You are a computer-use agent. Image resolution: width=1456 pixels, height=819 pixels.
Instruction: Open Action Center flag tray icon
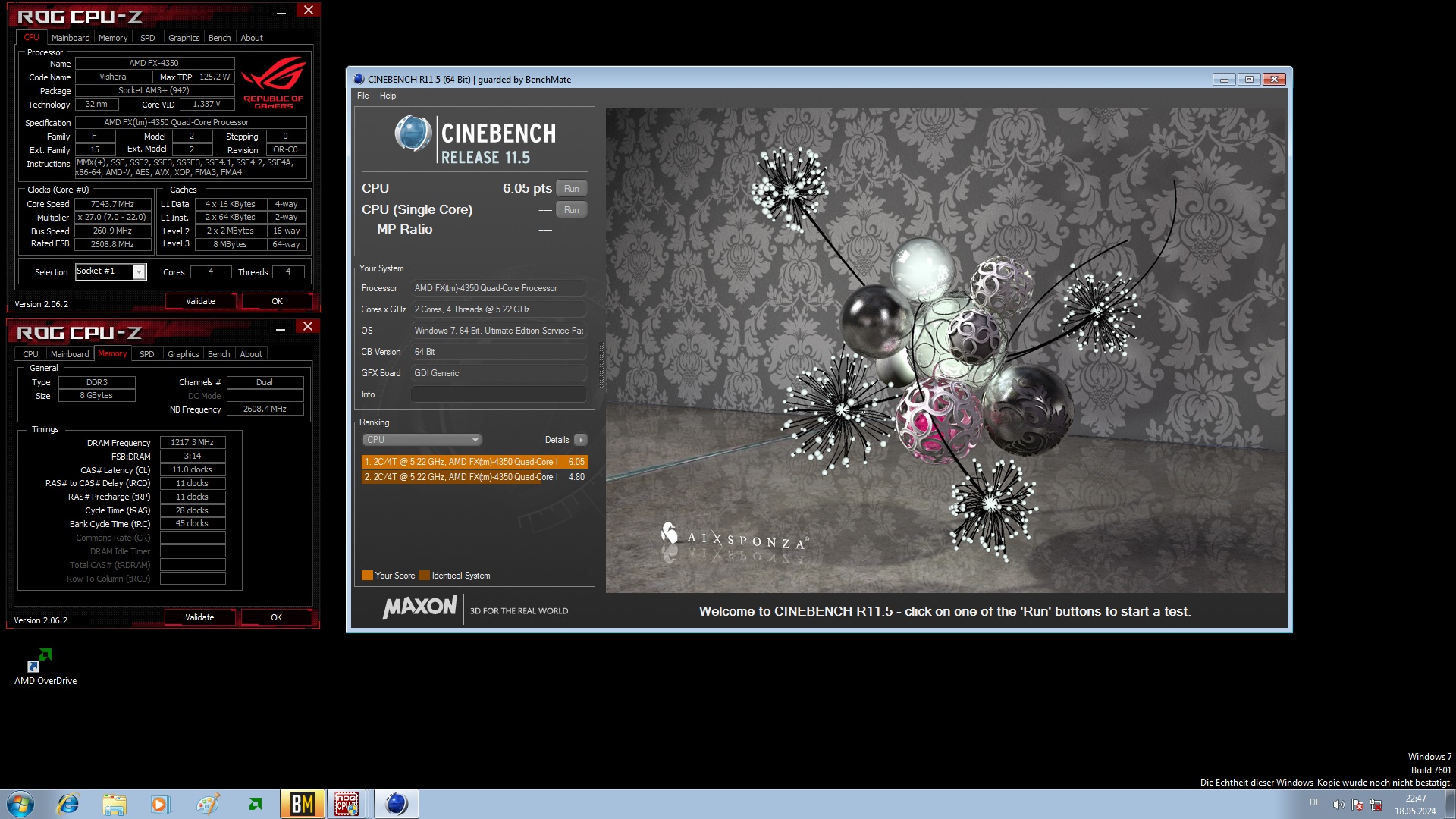pyautogui.click(x=1357, y=804)
